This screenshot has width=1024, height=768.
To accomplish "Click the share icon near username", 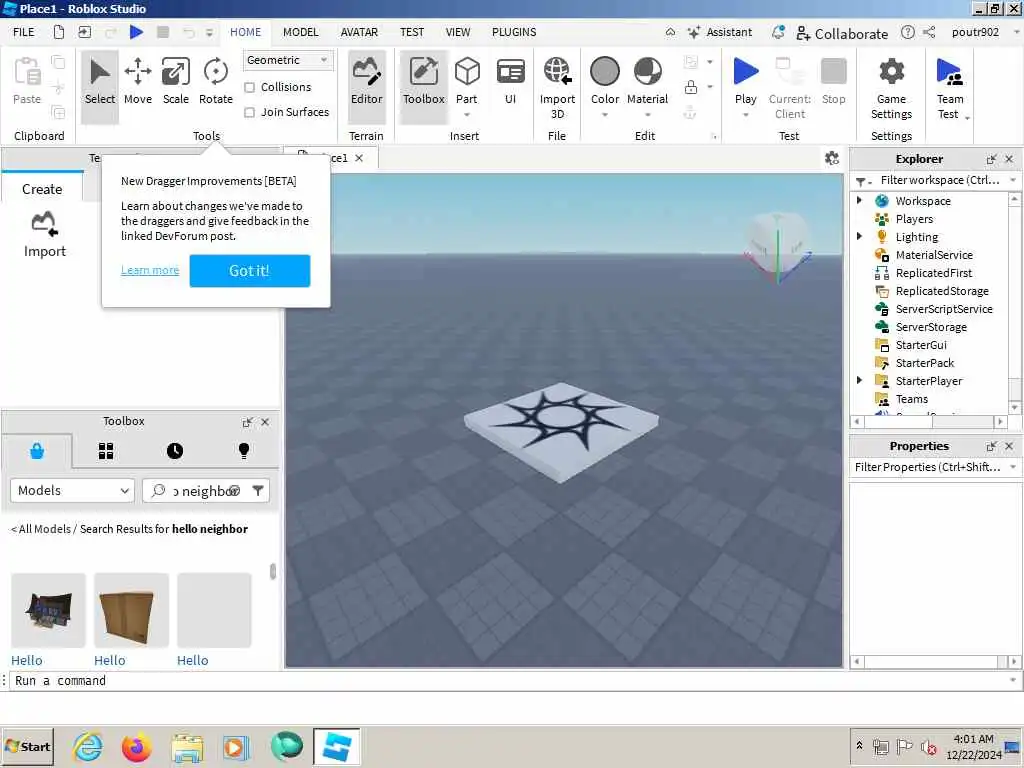I will click(929, 32).
